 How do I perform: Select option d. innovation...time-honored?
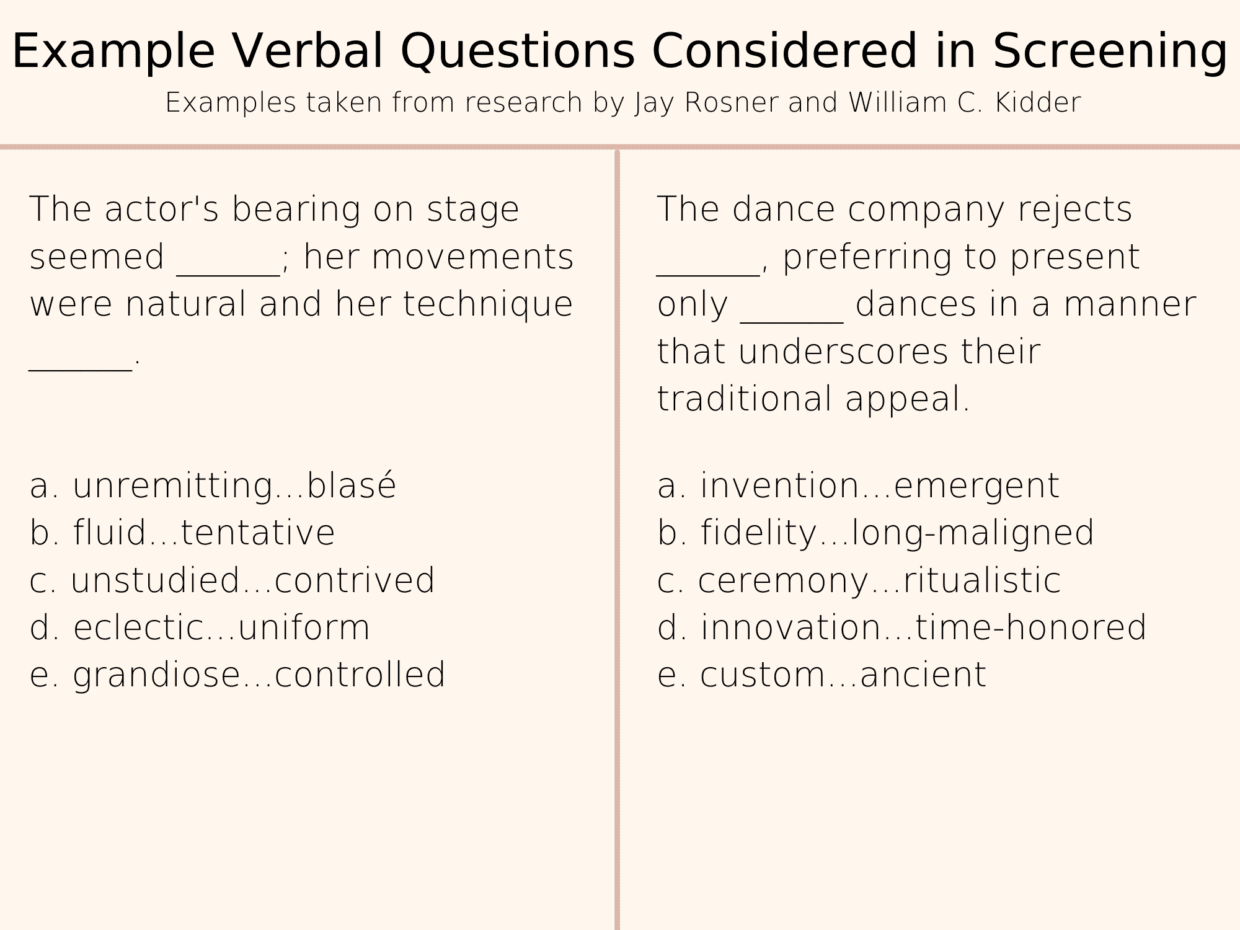coord(902,628)
